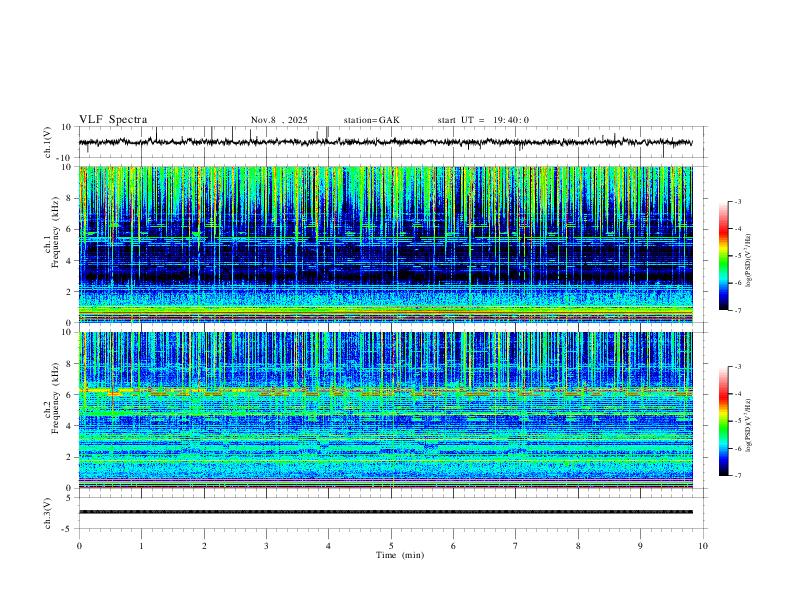Click the time axis tick label '9'
This screenshot has width=792, height=612.
pyautogui.click(x=640, y=546)
